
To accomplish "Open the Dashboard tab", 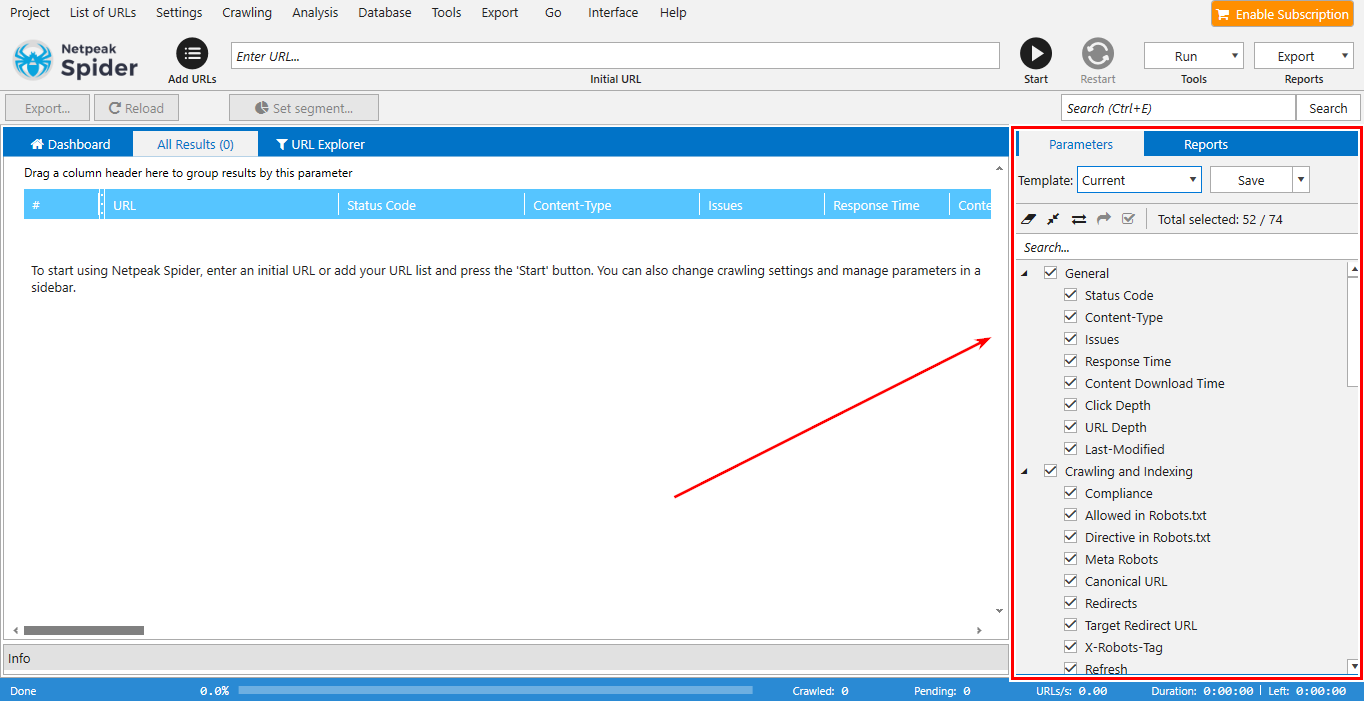I will (x=70, y=144).
